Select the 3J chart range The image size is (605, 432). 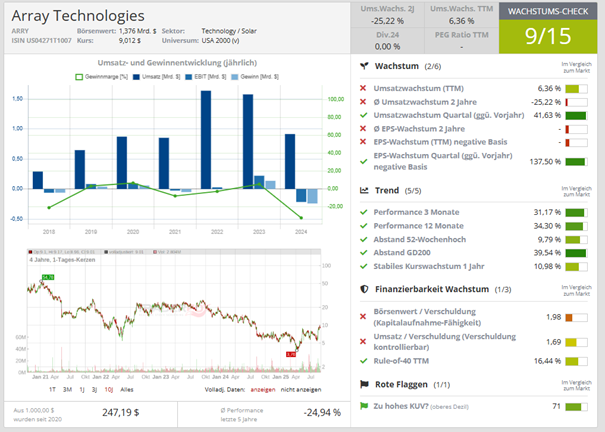(x=94, y=390)
